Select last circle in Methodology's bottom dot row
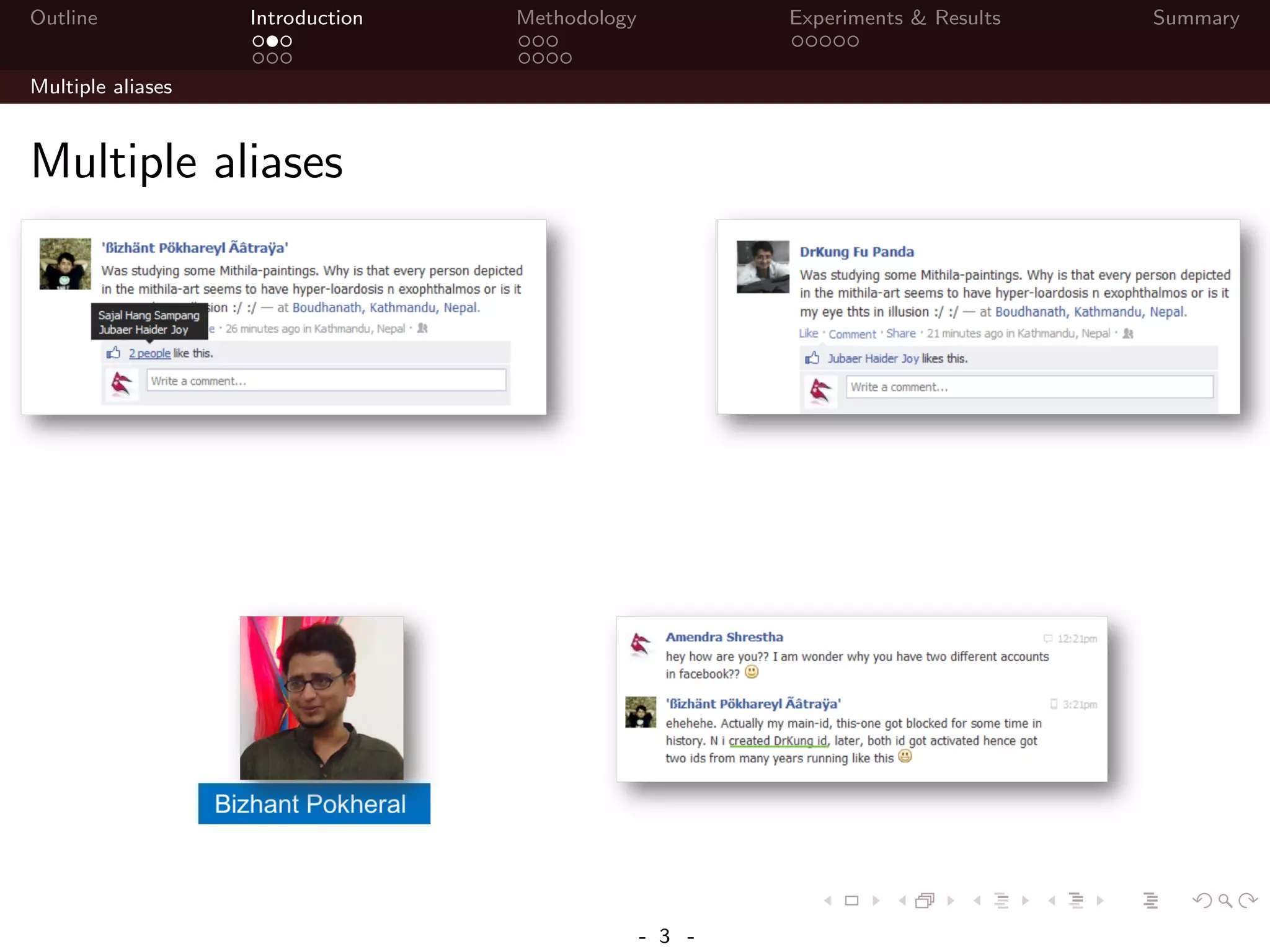 [x=566, y=58]
